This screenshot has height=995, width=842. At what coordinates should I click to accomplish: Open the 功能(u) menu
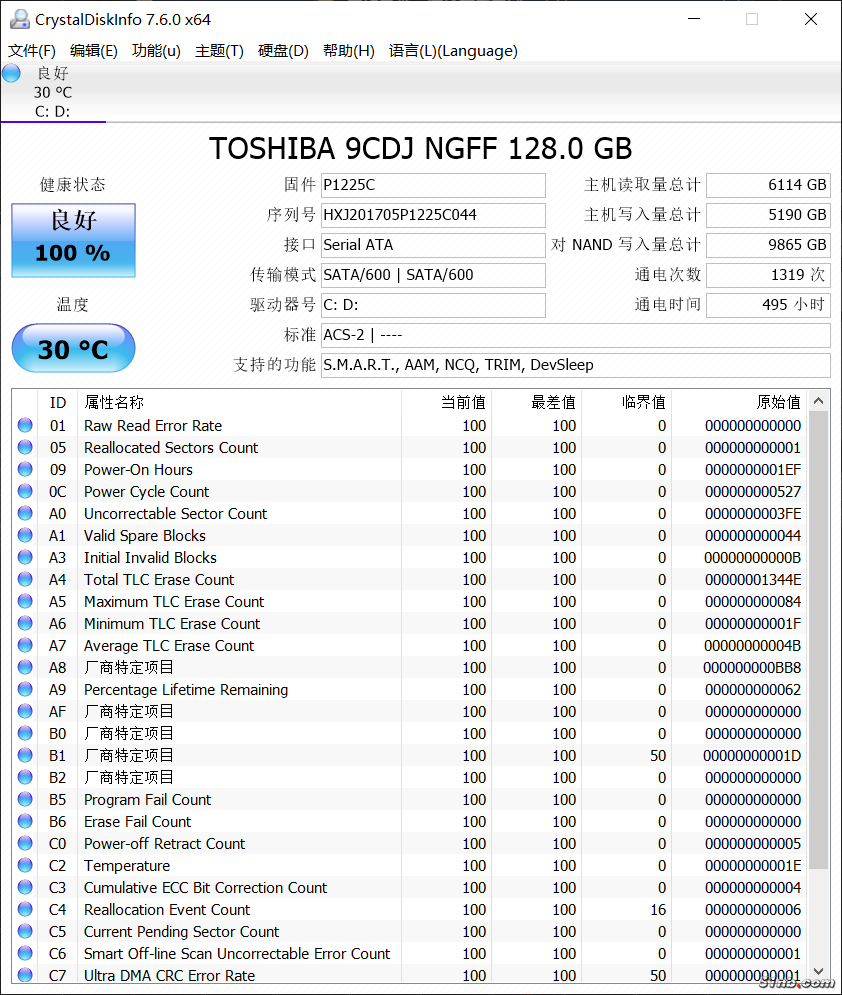[x=156, y=51]
